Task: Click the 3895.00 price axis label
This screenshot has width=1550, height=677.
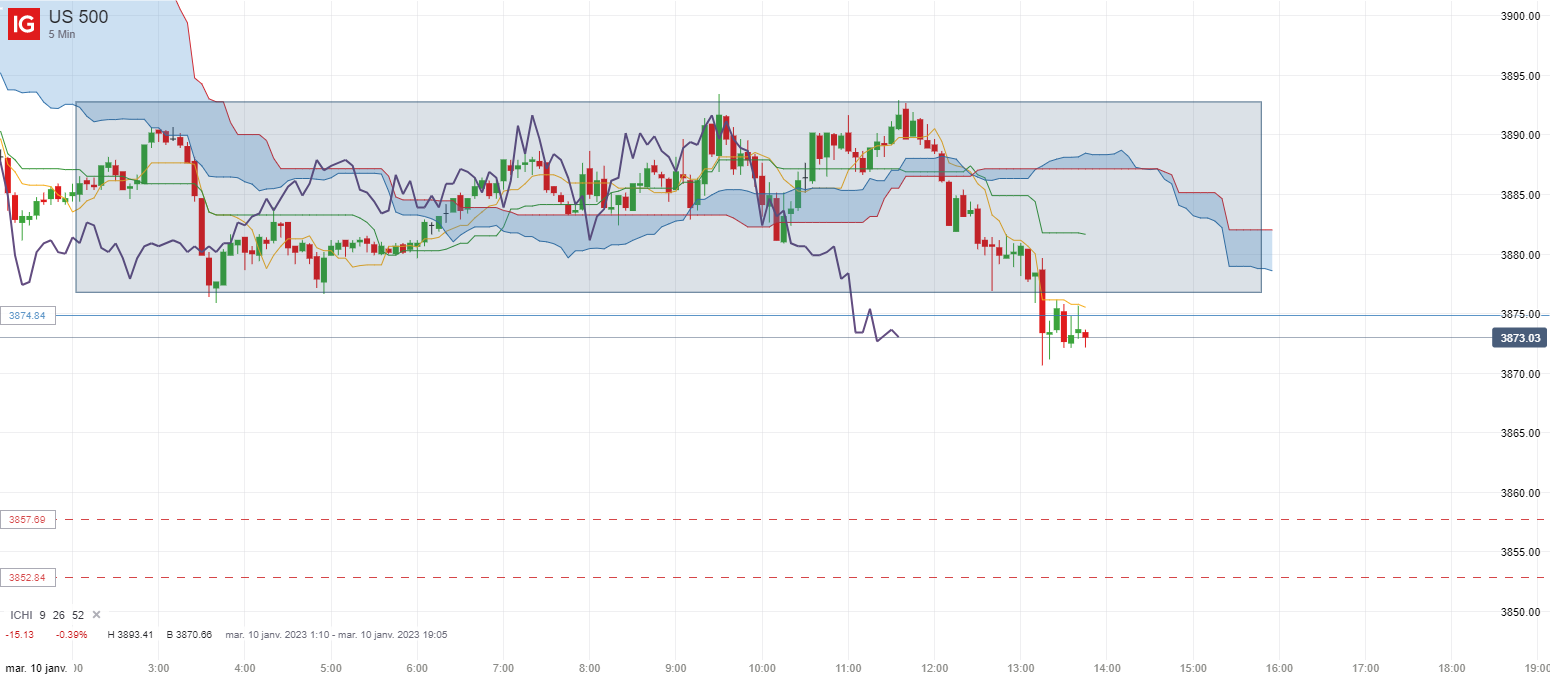Action: tap(1520, 76)
